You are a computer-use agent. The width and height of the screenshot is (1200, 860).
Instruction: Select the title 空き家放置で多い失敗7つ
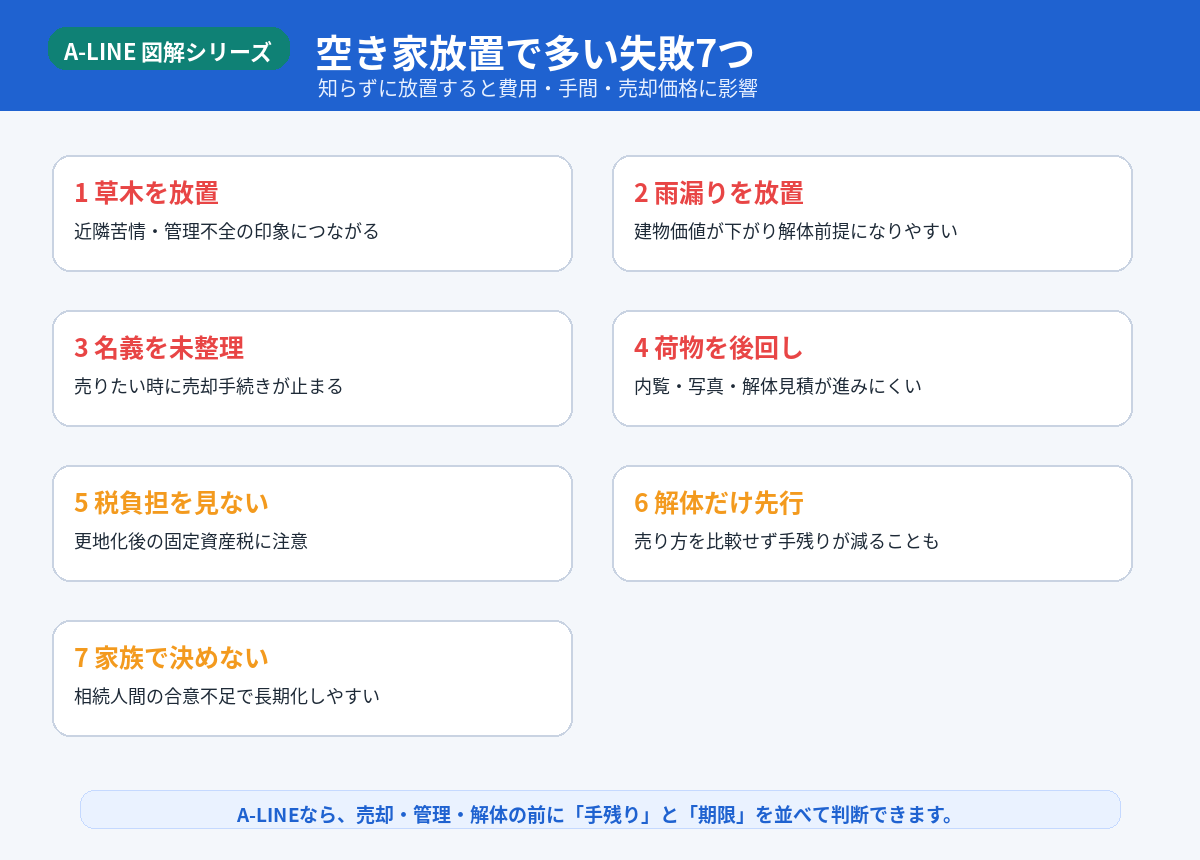[535, 52]
